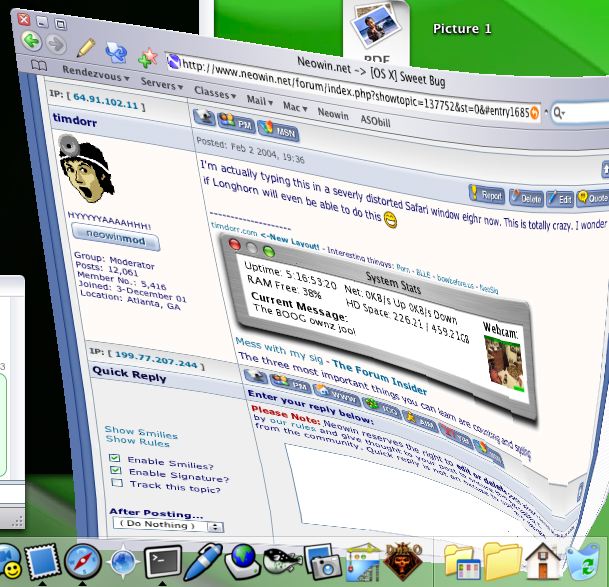Viewport: 609px width, 587px height.
Task: Click the timdorr.com signature link
Action: click(x=234, y=229)
